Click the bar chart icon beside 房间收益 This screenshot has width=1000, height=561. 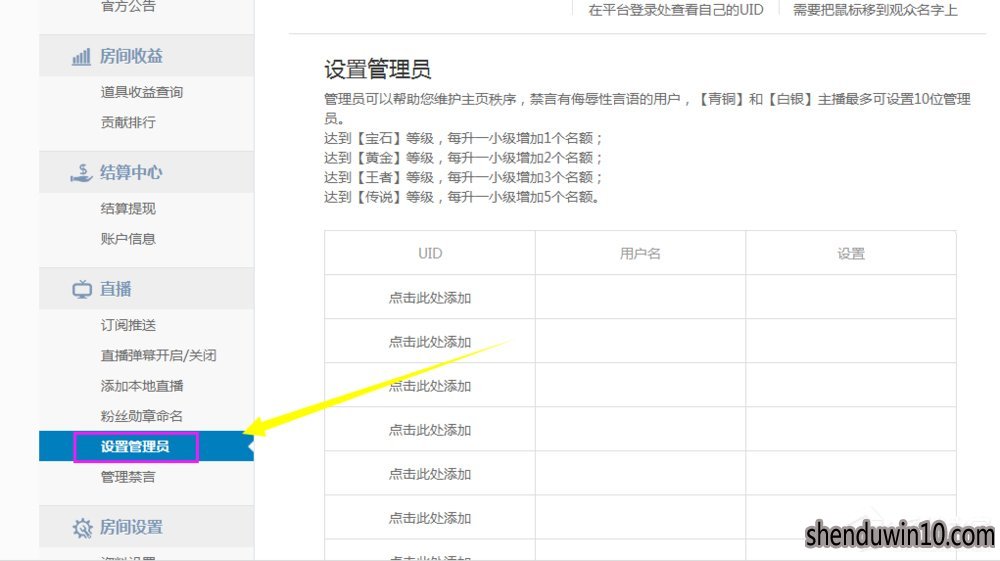81,57
